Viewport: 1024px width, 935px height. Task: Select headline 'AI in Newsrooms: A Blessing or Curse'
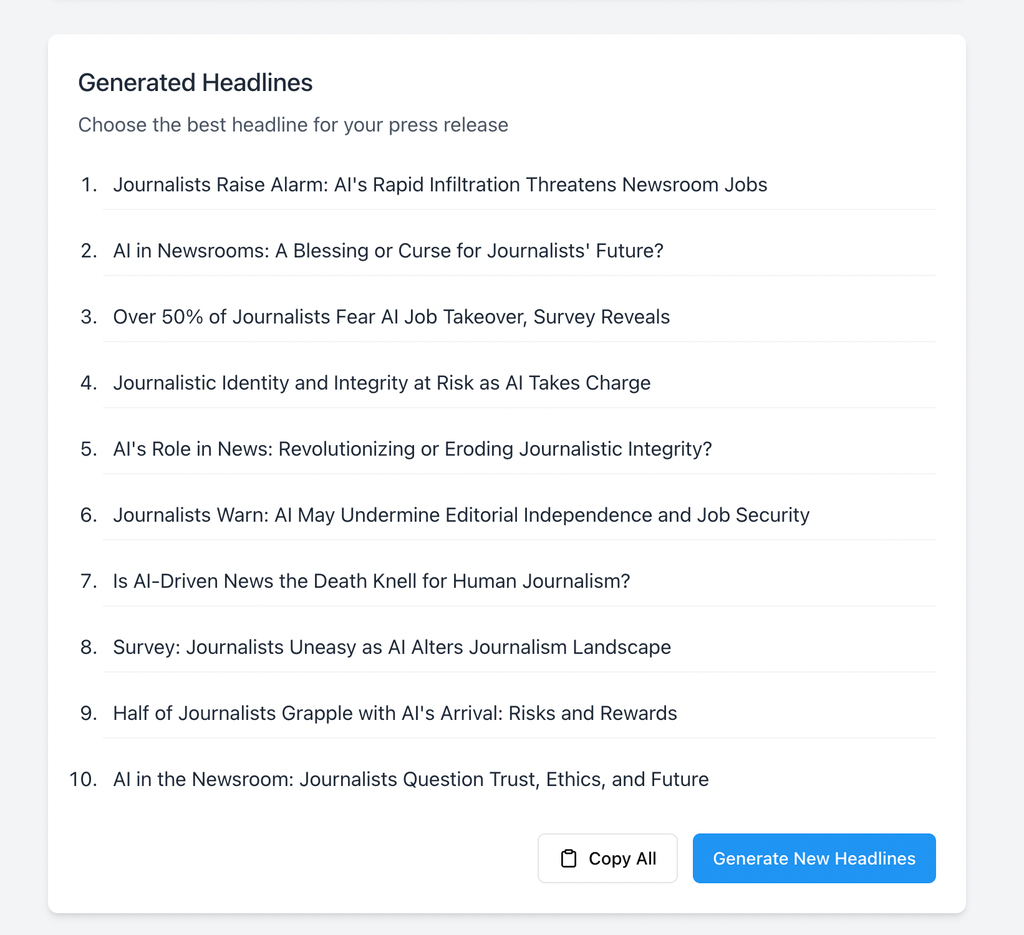388,251
